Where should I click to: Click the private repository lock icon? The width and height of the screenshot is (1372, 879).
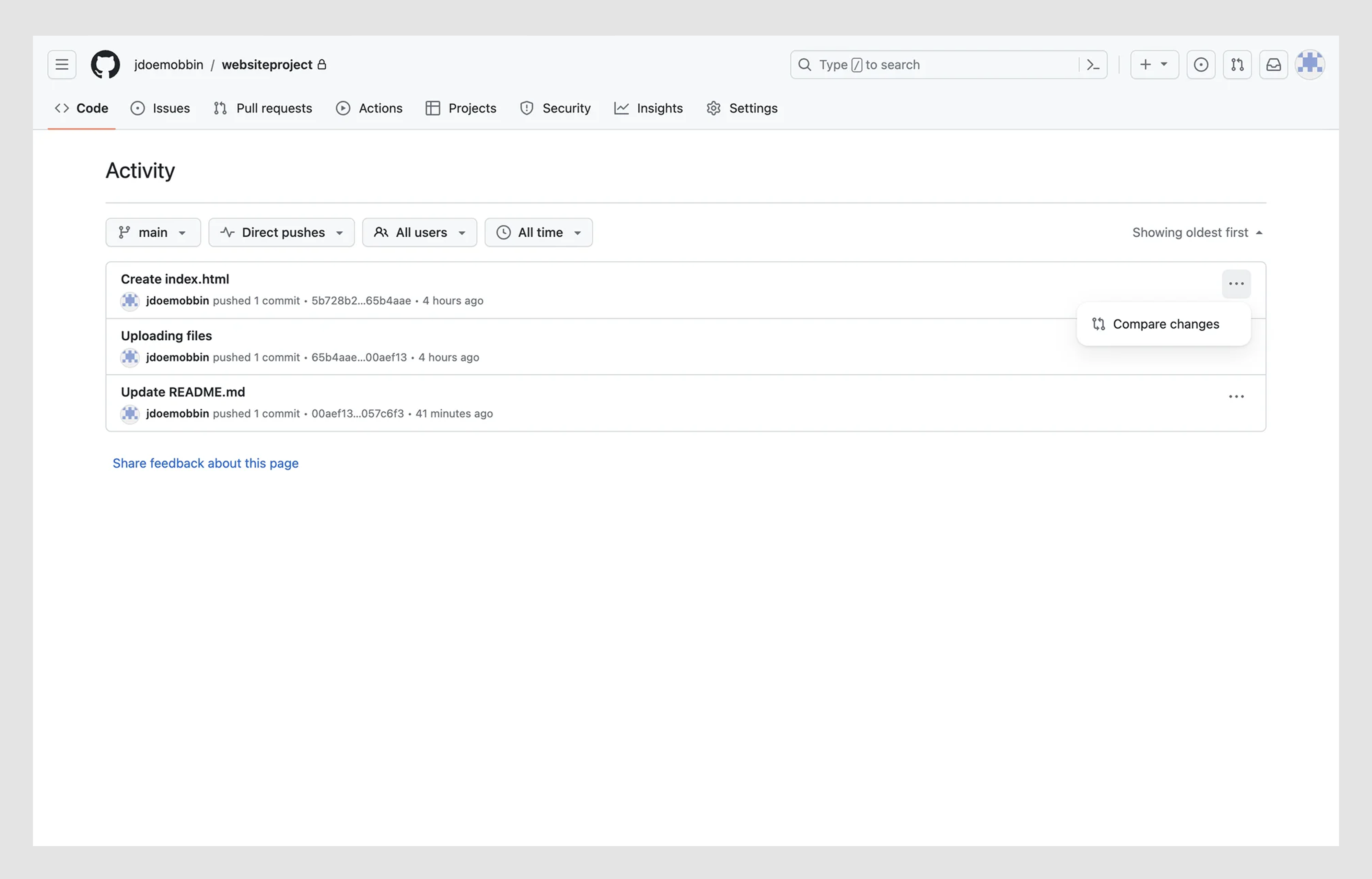pyautogui.click(x=322, y=64)
